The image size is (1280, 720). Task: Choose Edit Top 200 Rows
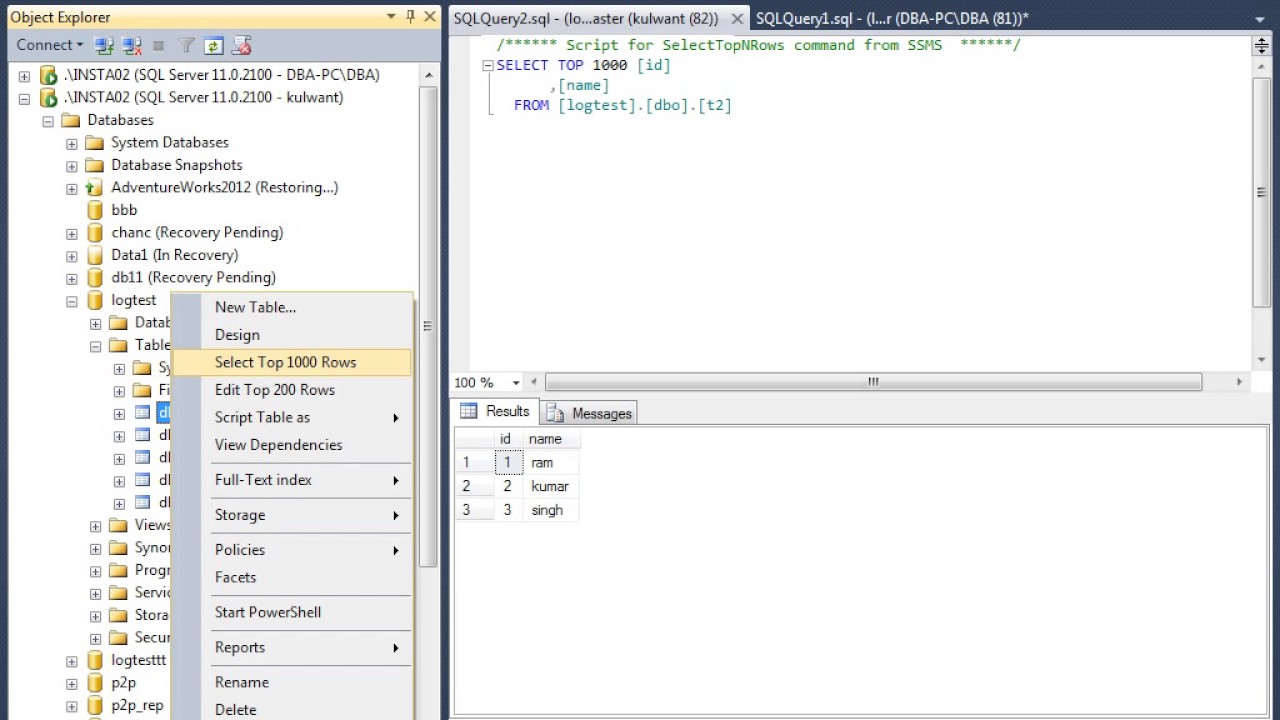[x=292, y=390]
